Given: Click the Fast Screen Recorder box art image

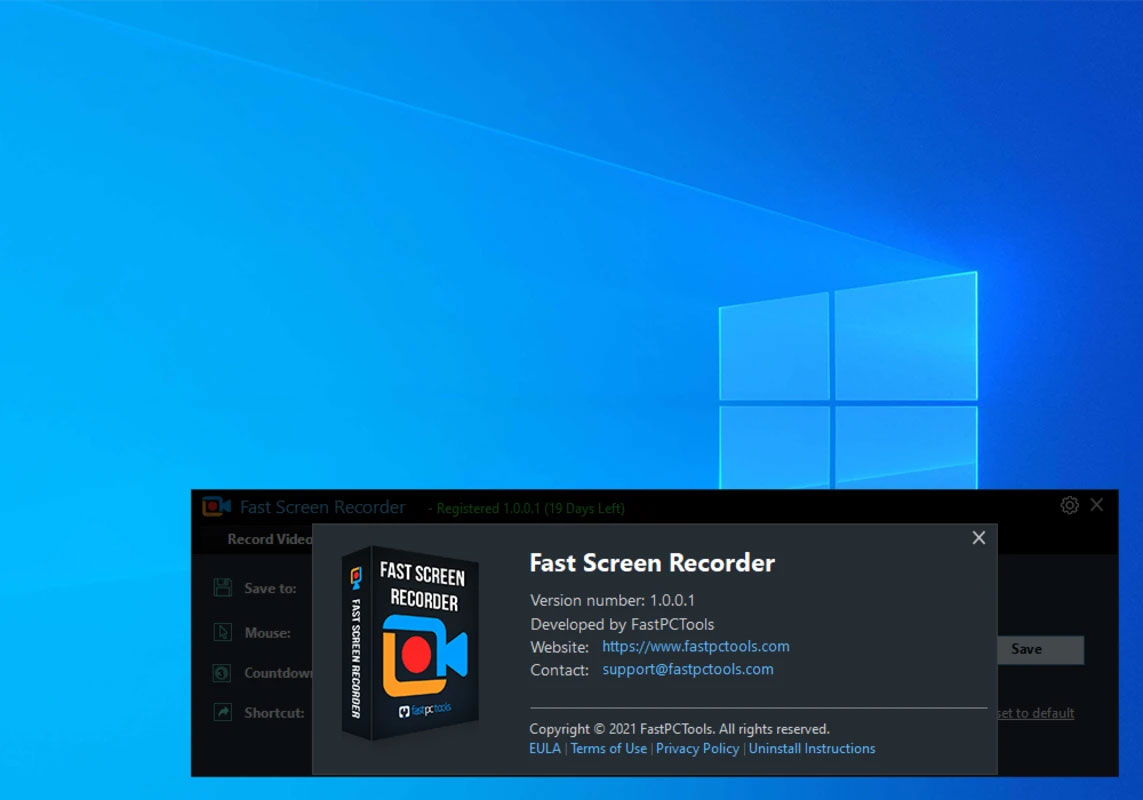Looking at the screenshot, I should 410,642.
